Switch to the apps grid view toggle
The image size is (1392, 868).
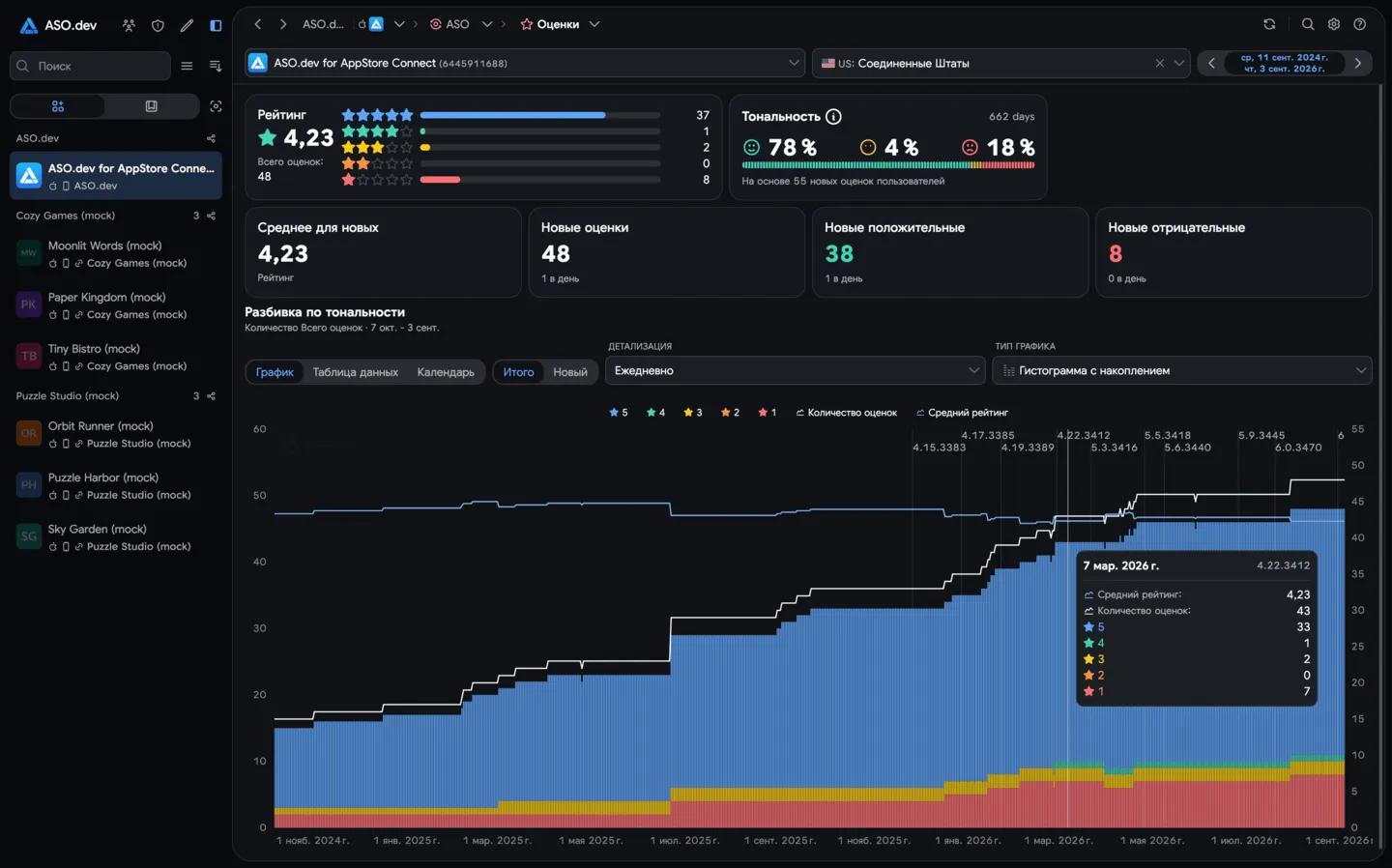coord(58,106)
